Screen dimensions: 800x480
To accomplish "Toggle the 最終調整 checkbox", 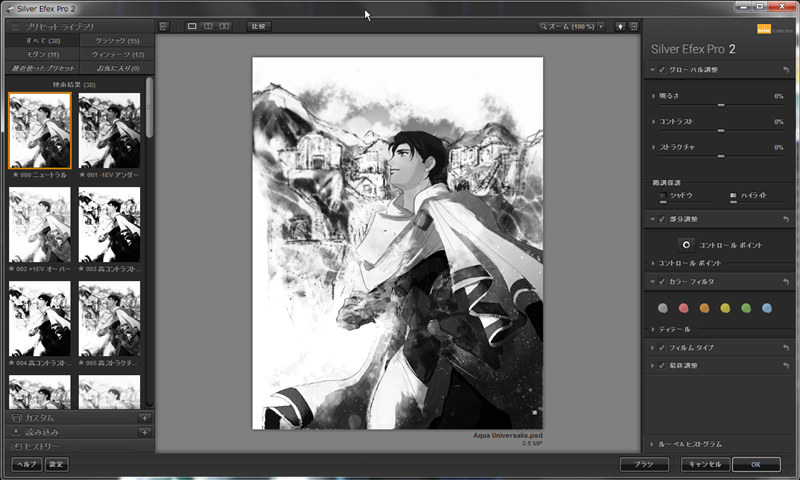I will (x=662, y=365).
